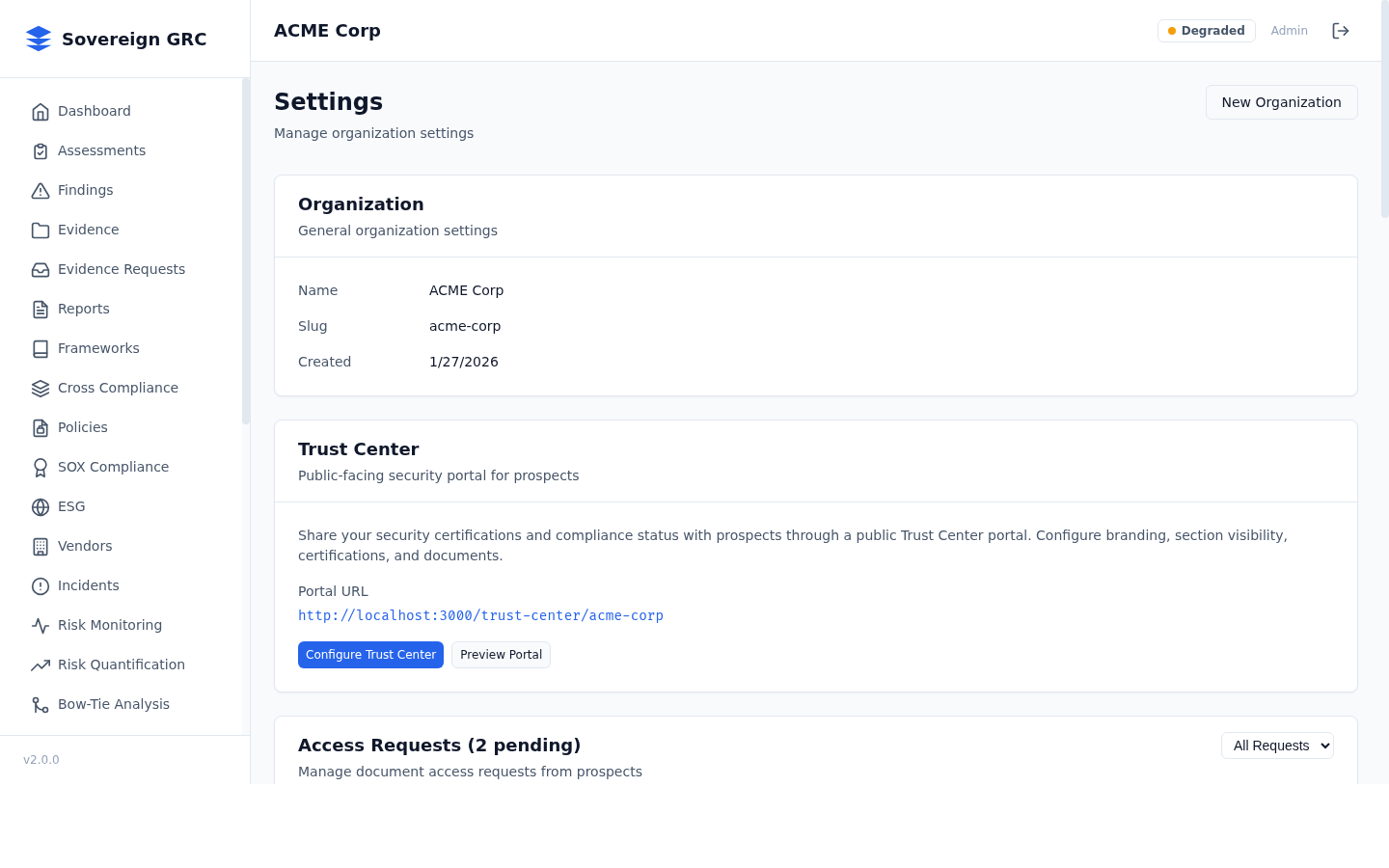Select Risk Quantification in the sidebar
The image size is (1389, 868).
pyautogui.click(x=121, y=665)
